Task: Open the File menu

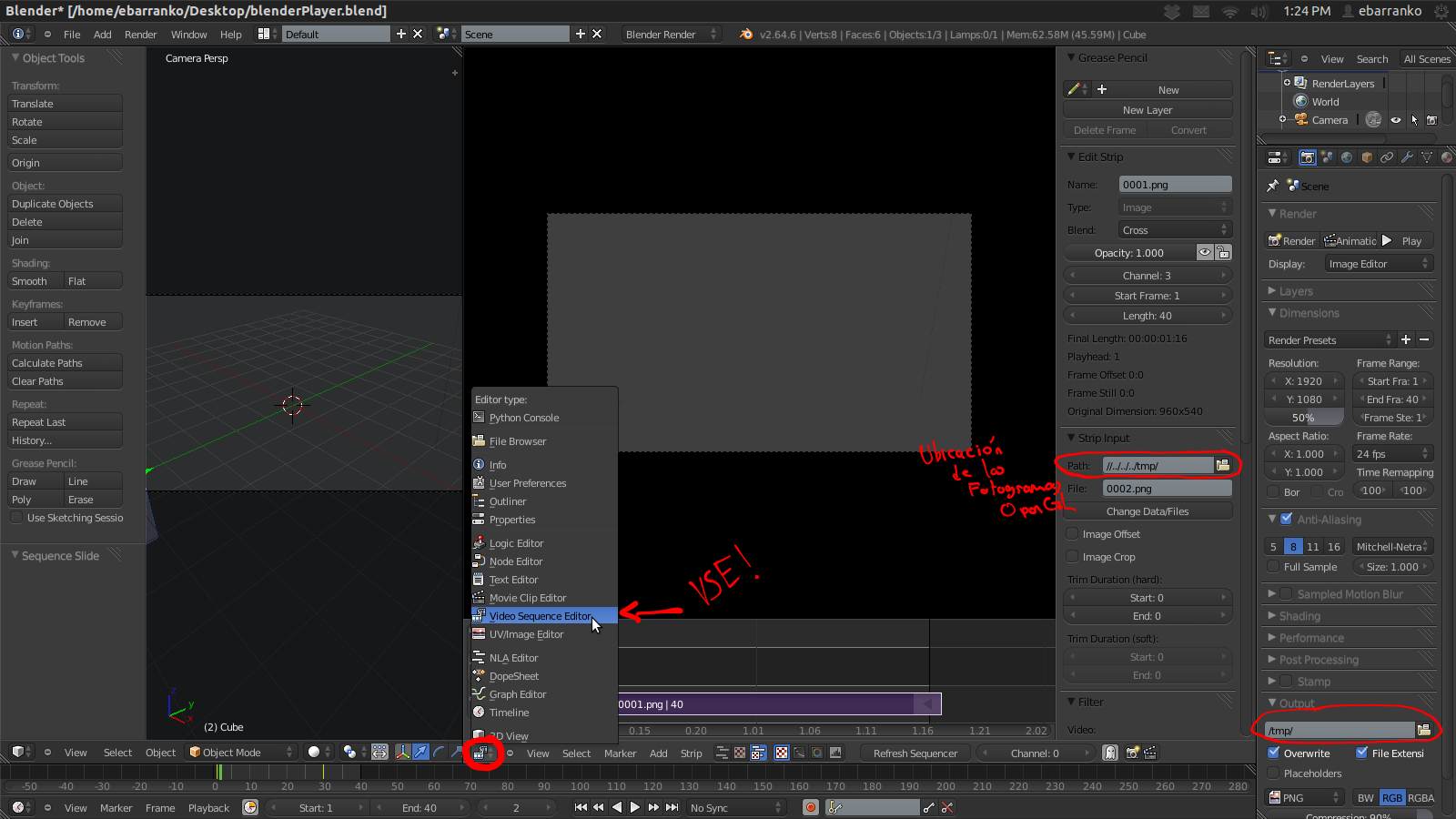Action: coord(72,35)
